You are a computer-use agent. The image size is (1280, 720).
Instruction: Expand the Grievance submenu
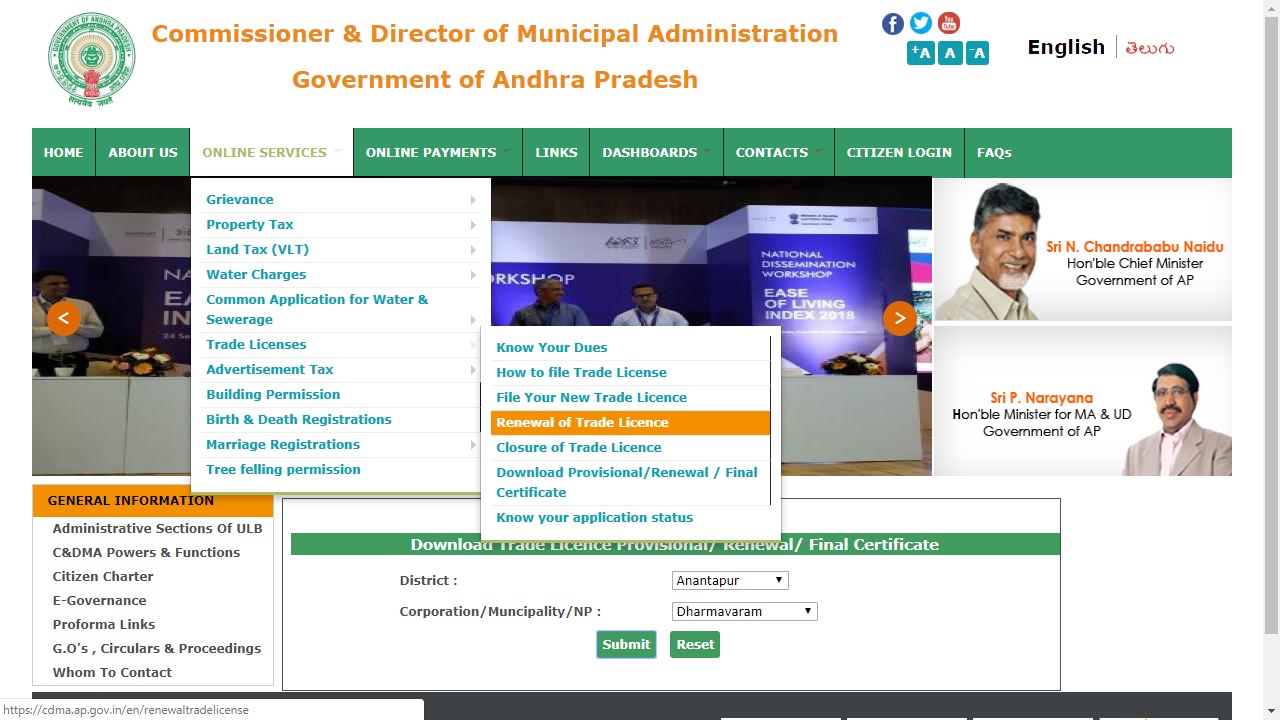point(240,199)
